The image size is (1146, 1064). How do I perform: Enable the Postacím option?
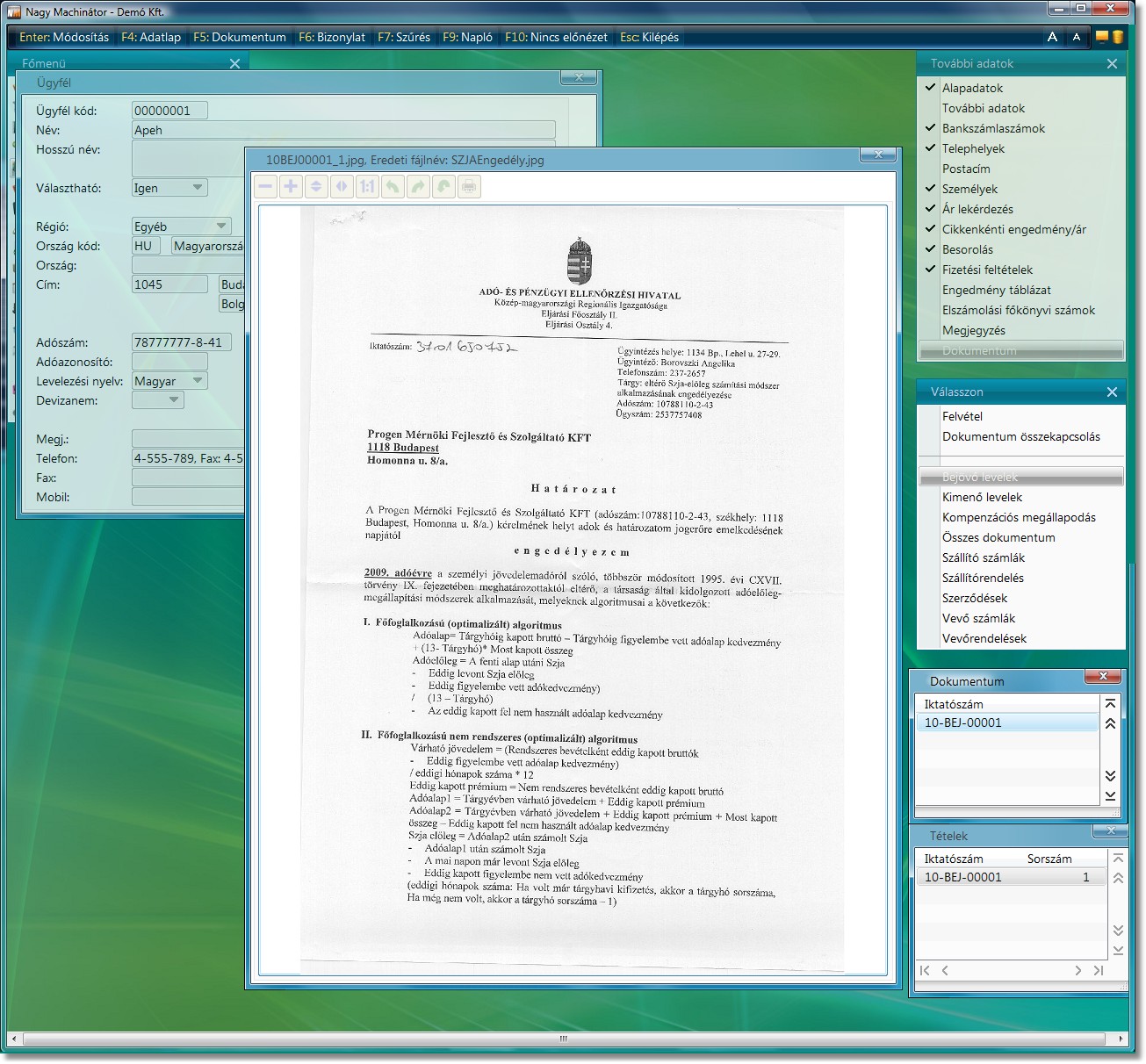965,169
